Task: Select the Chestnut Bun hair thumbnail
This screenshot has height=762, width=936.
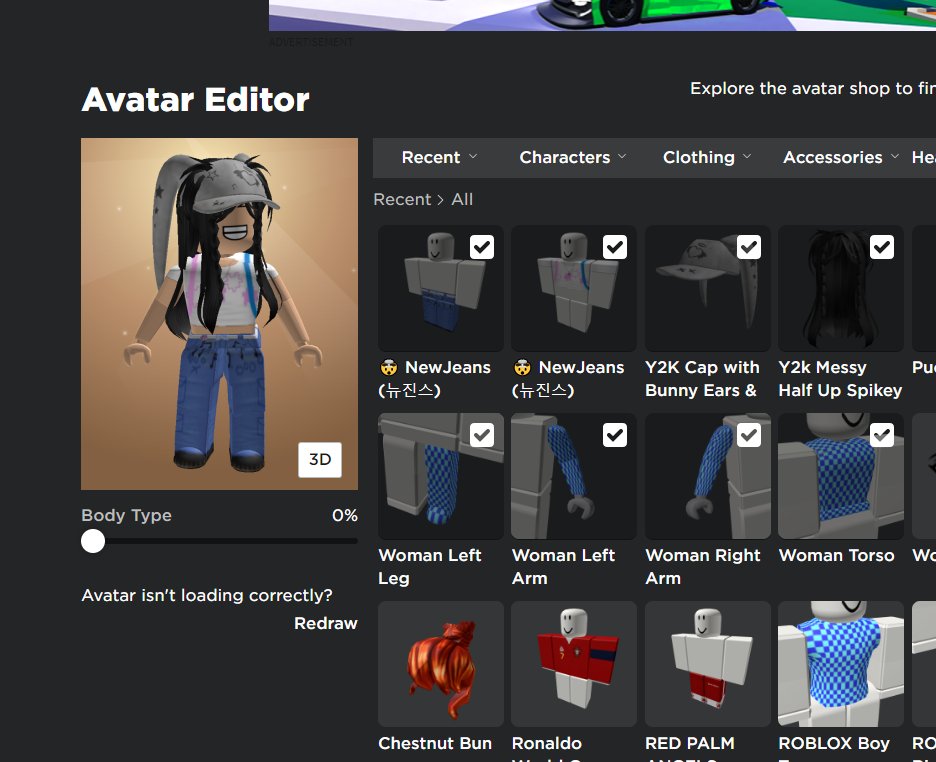Action: coord(441,664)
